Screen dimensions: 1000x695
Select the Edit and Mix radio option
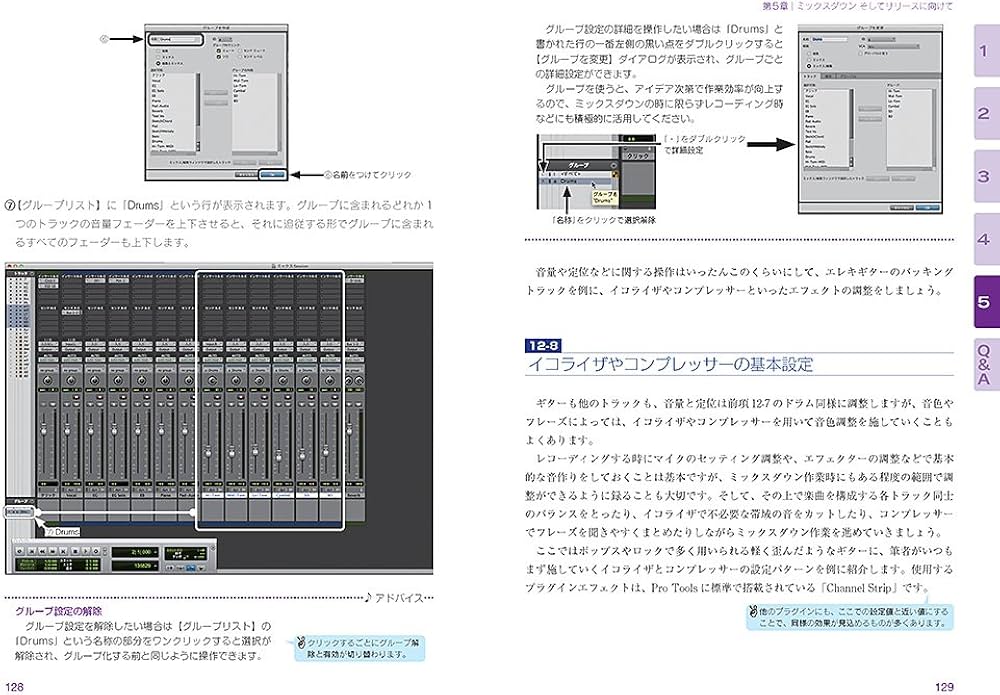click(x=158, y=63)
